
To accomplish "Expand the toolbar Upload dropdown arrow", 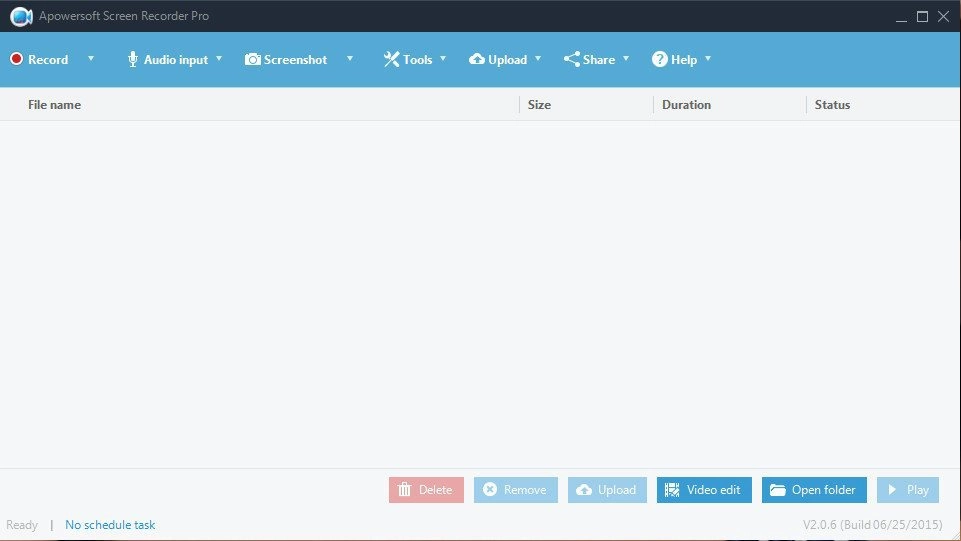I will point(538,59).
